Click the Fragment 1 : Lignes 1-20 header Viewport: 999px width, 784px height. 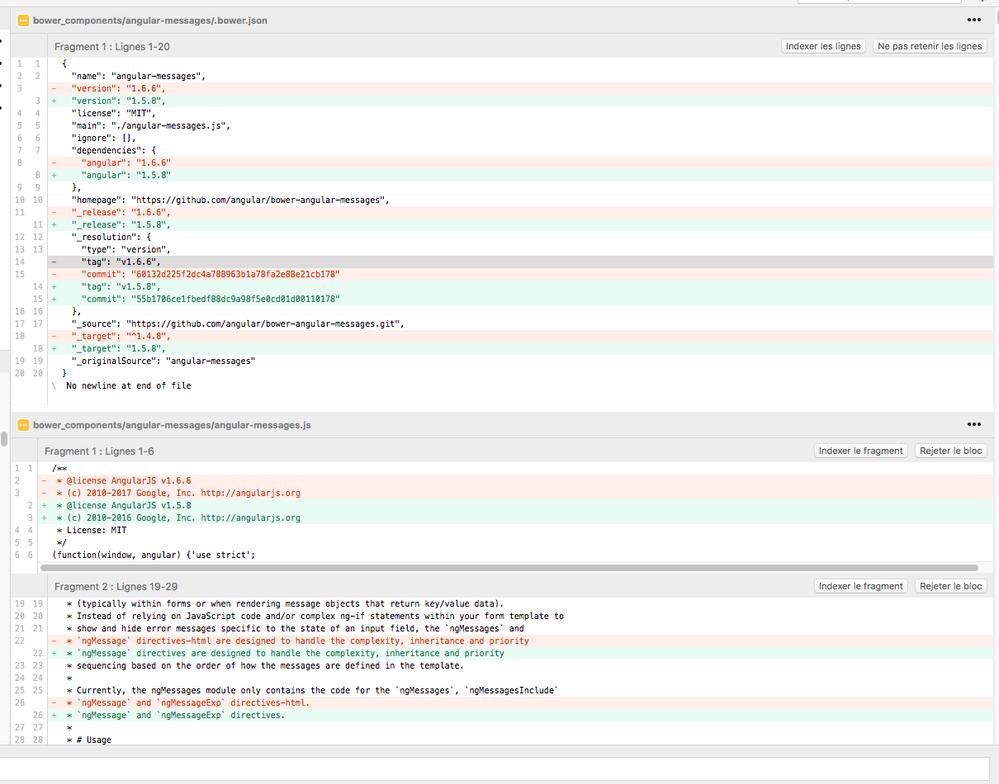112,46
